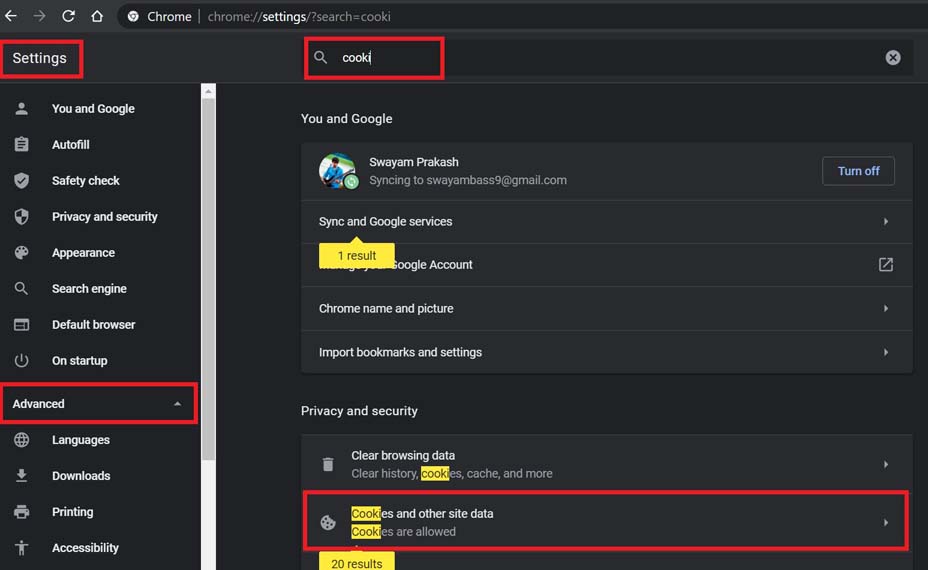Click the sidebar vertical scrollbar thumb
928x570 pixels.
pyautogui.click(x=208, y=279)
